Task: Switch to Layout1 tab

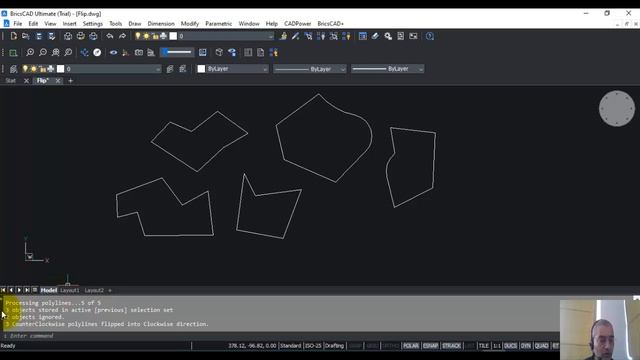Action: pyautogui.click(x=70, y=290)
